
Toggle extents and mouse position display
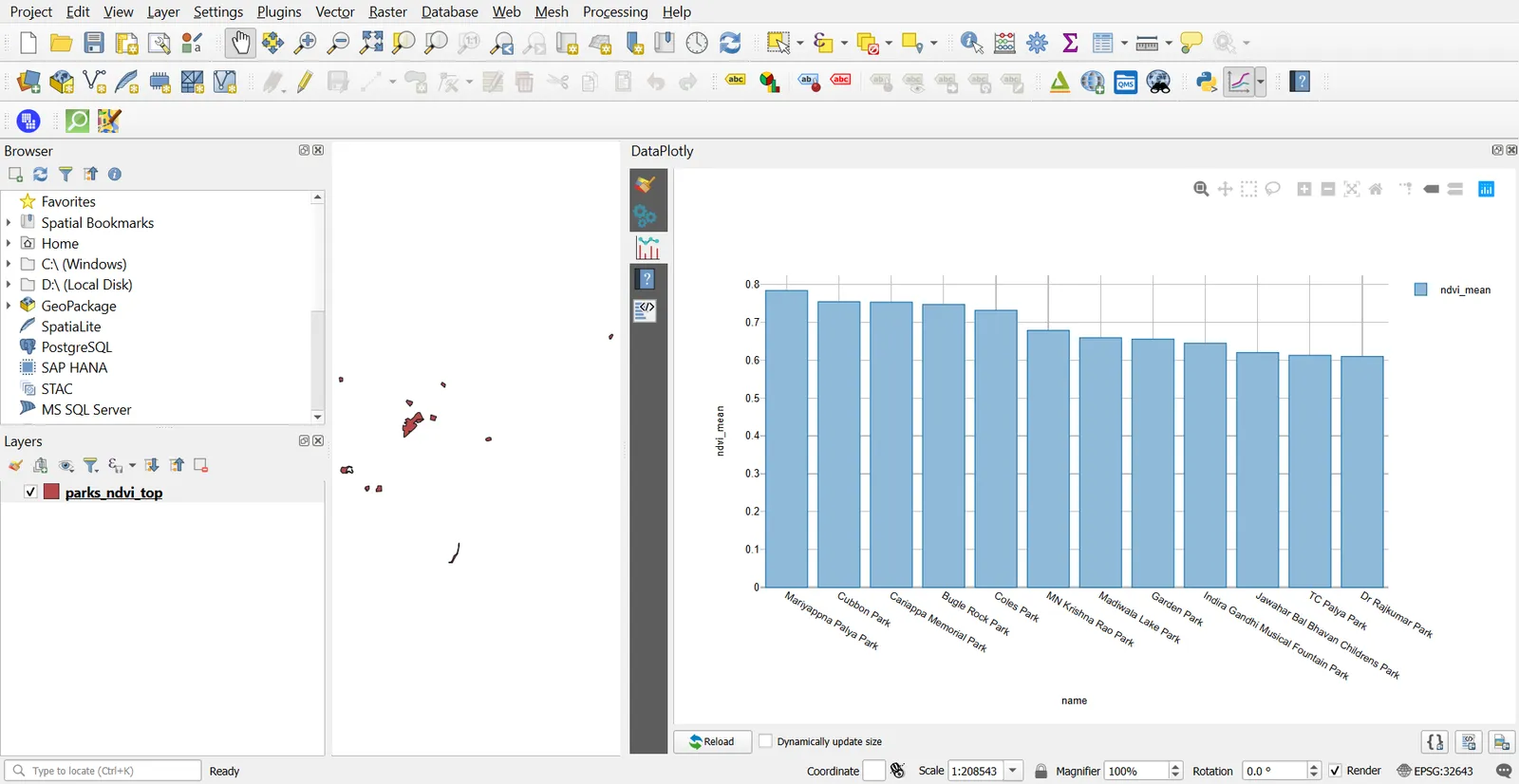coord(898,771)
